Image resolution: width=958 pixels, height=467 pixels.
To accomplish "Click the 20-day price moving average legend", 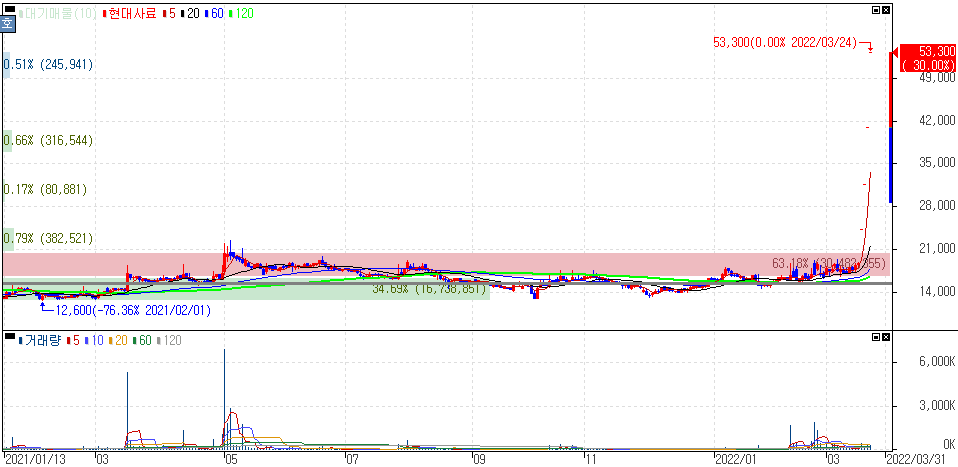I will (189, 13).
